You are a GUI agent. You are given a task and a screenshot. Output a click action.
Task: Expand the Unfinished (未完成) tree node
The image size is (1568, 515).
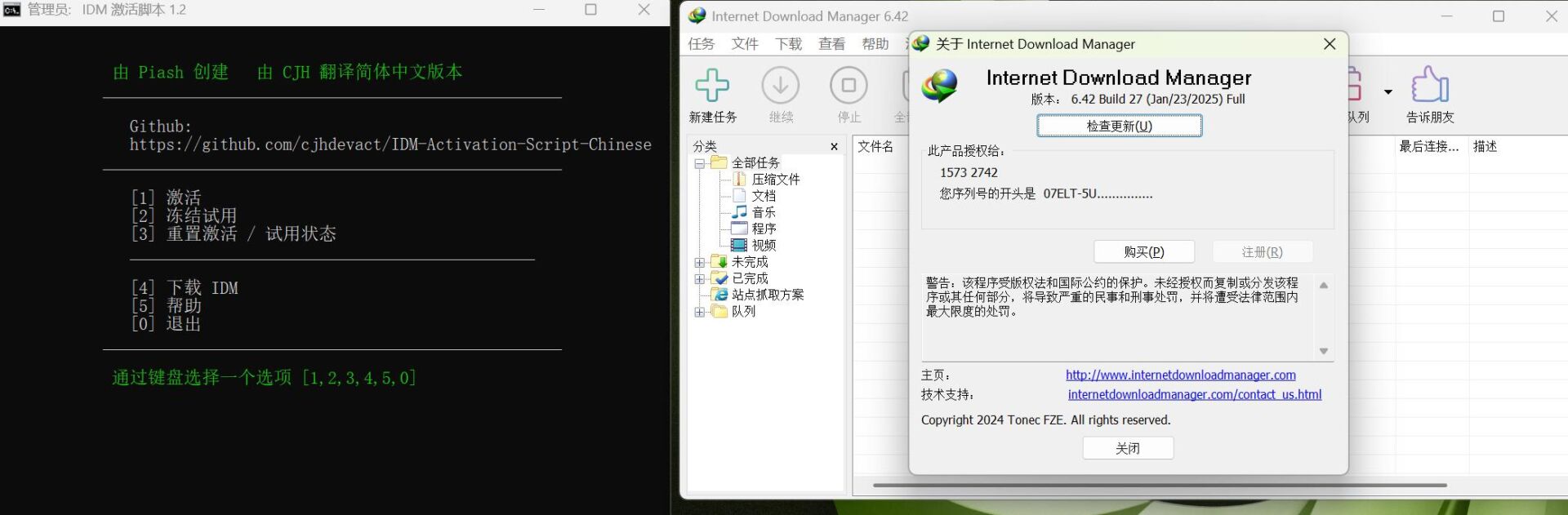700,262
